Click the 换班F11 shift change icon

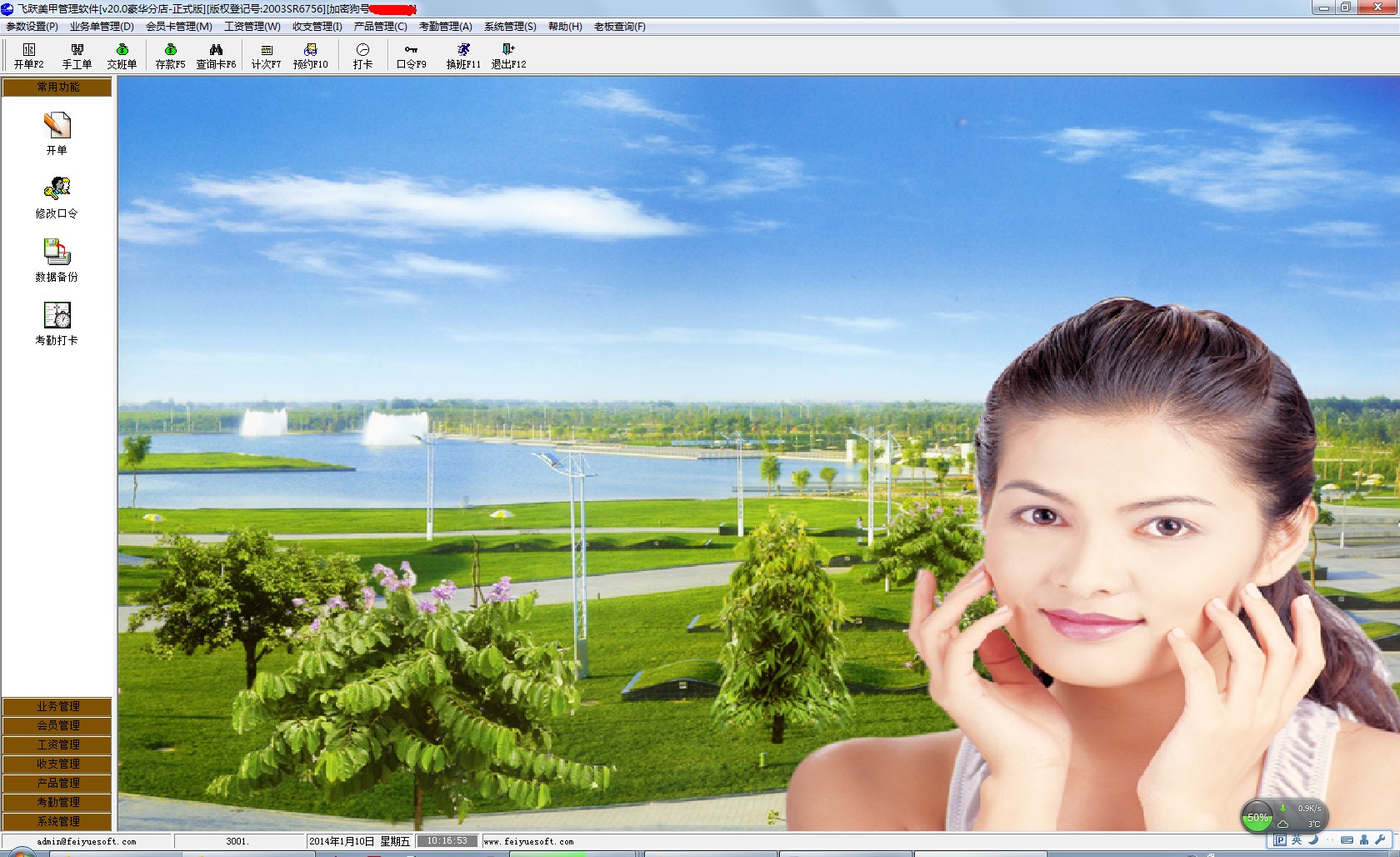click(x=463, y=56)
